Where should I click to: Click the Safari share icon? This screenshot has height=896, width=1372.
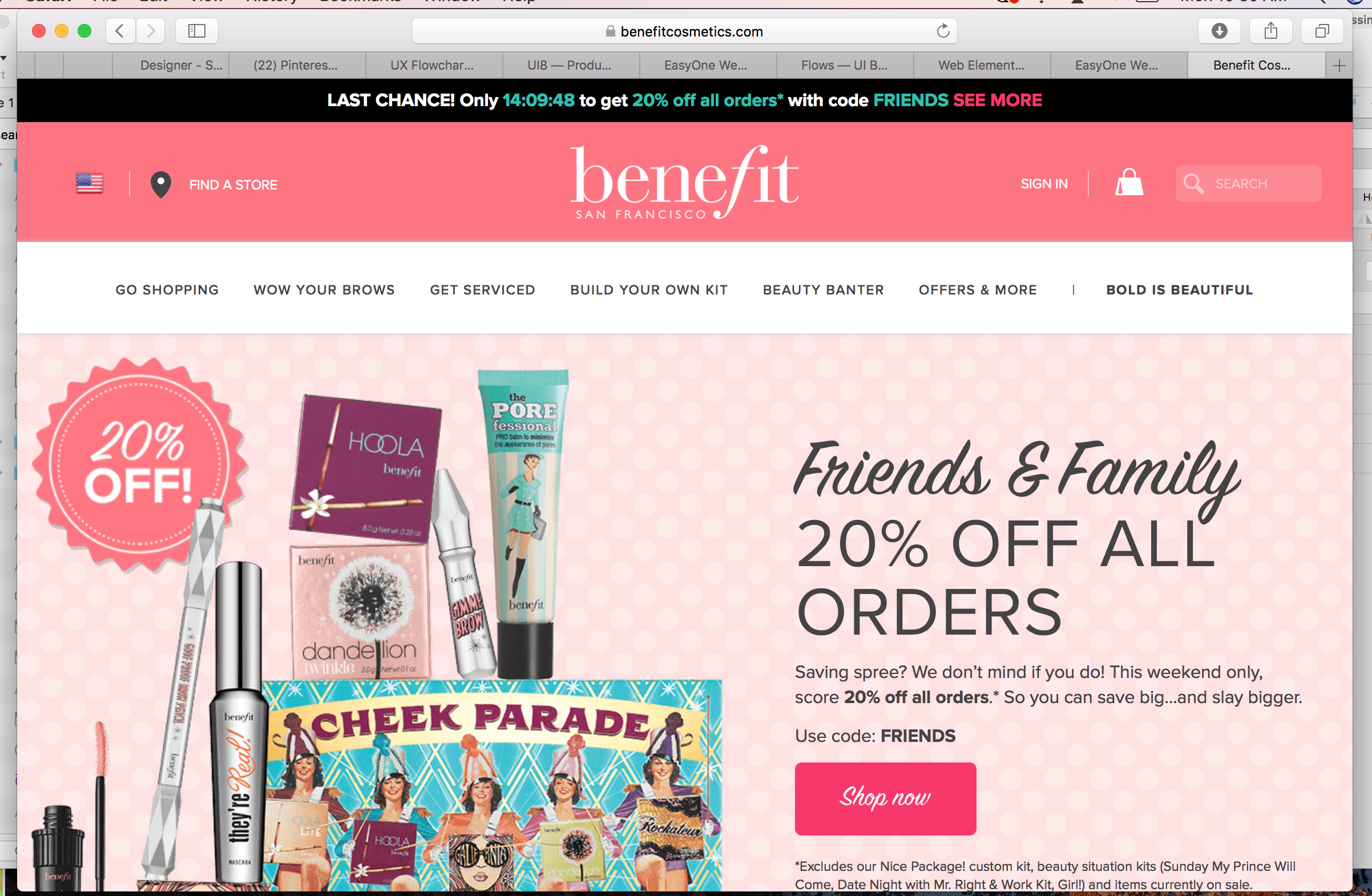coord(1270,31)
